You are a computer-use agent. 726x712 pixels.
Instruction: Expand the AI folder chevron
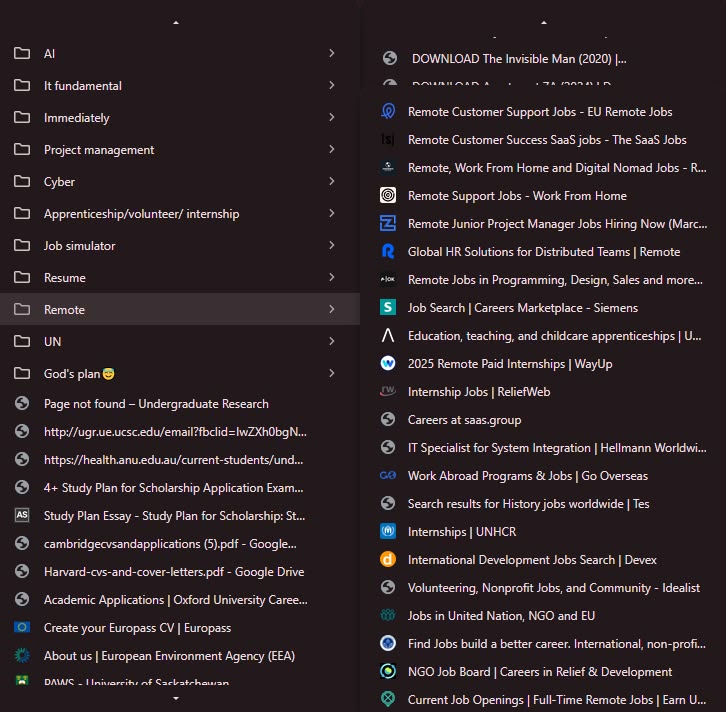[x=332, y=53]
